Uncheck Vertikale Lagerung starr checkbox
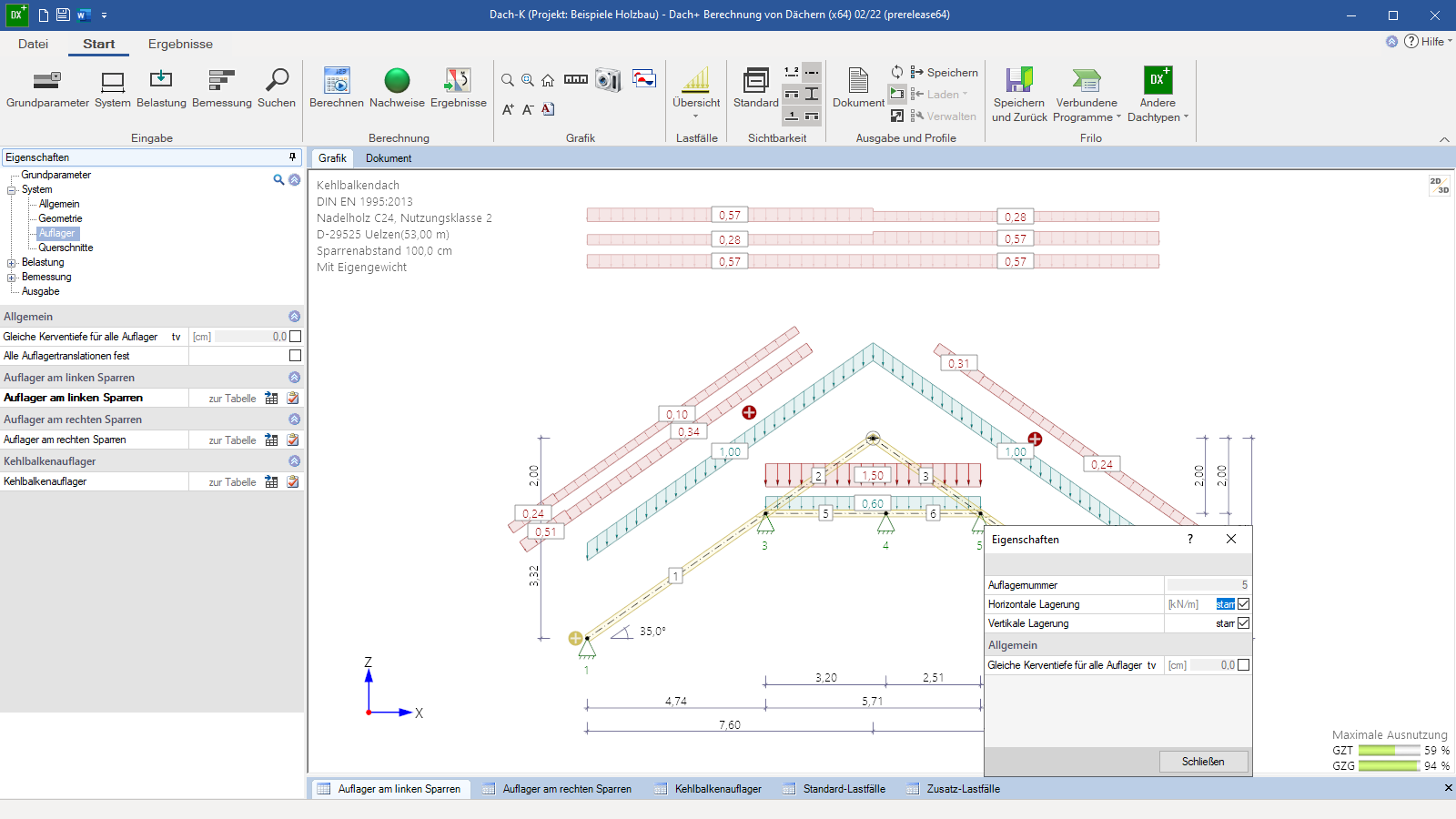Viewport: 1456px width, 819px height. pyautogui.click(x=1243, y=623)
